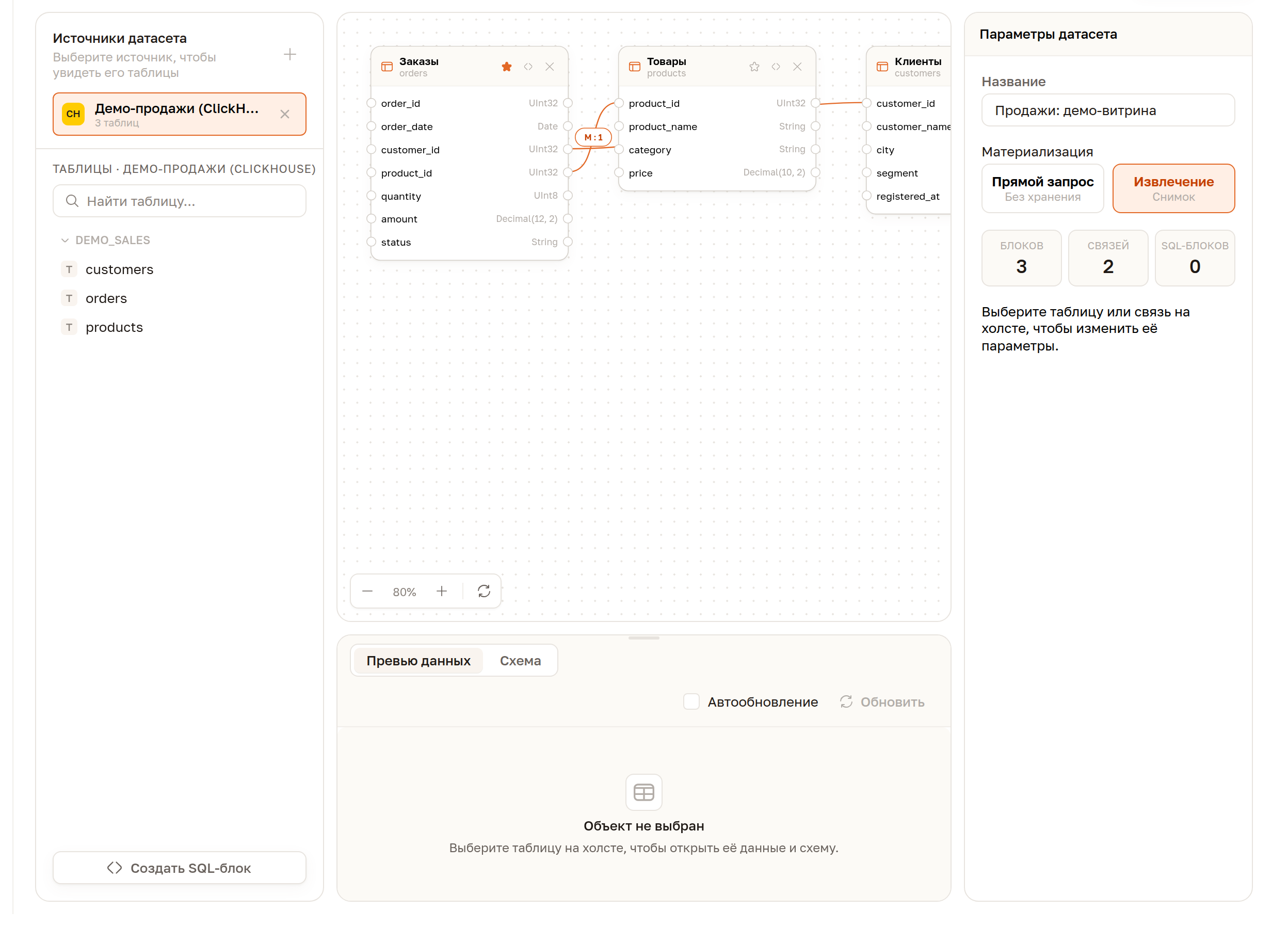
Task: Grab the preview panel resize handle
Action: click(x=643, y=637)
